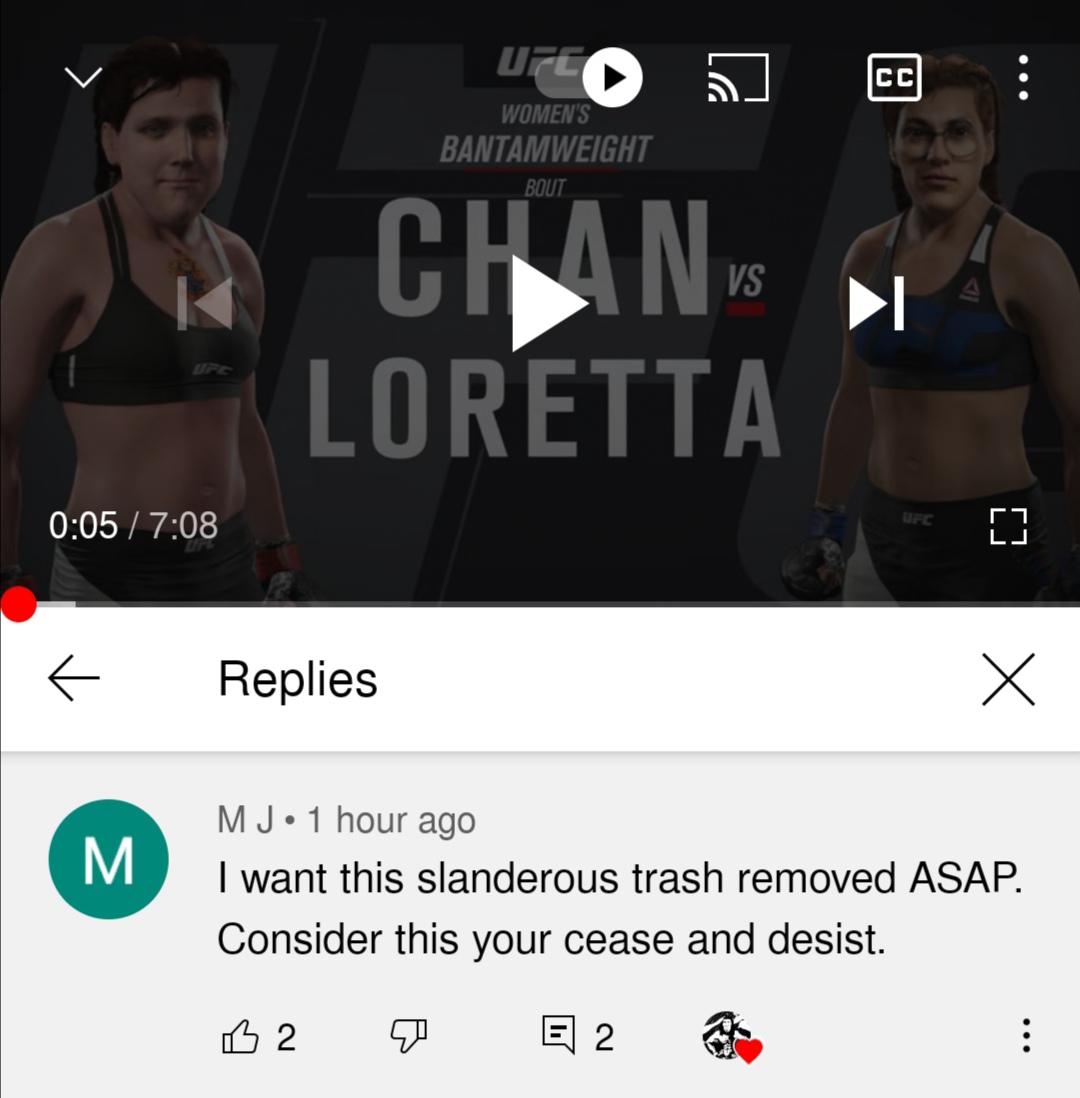Cast the video to a device

(x=738, y=77)
